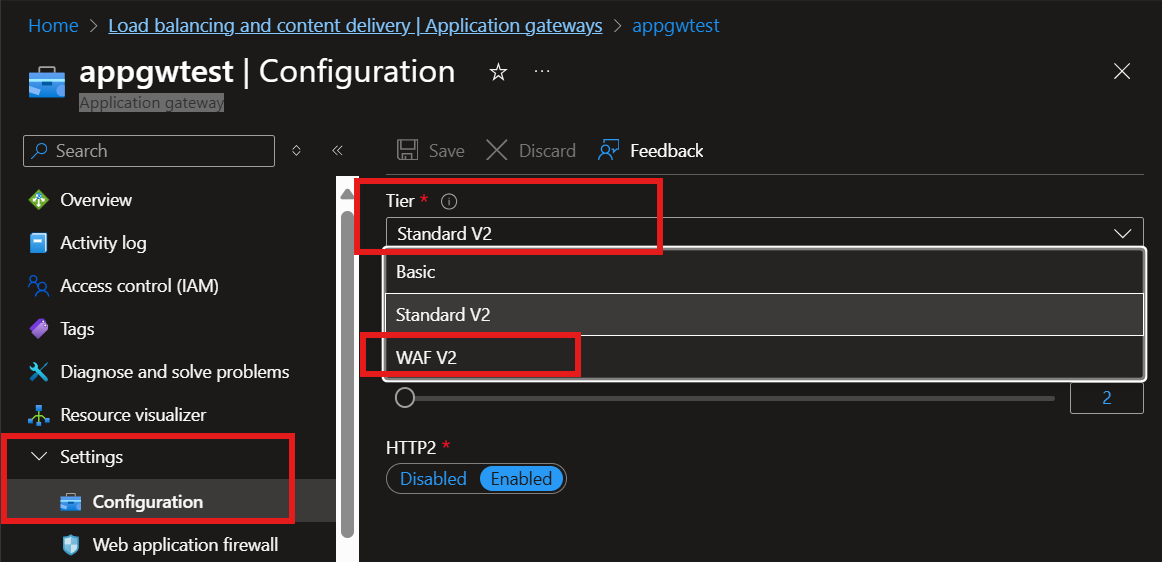Viewport: 1162px width, 562px height.
Task: Click the Overview diamond icon
Action: 38,200
